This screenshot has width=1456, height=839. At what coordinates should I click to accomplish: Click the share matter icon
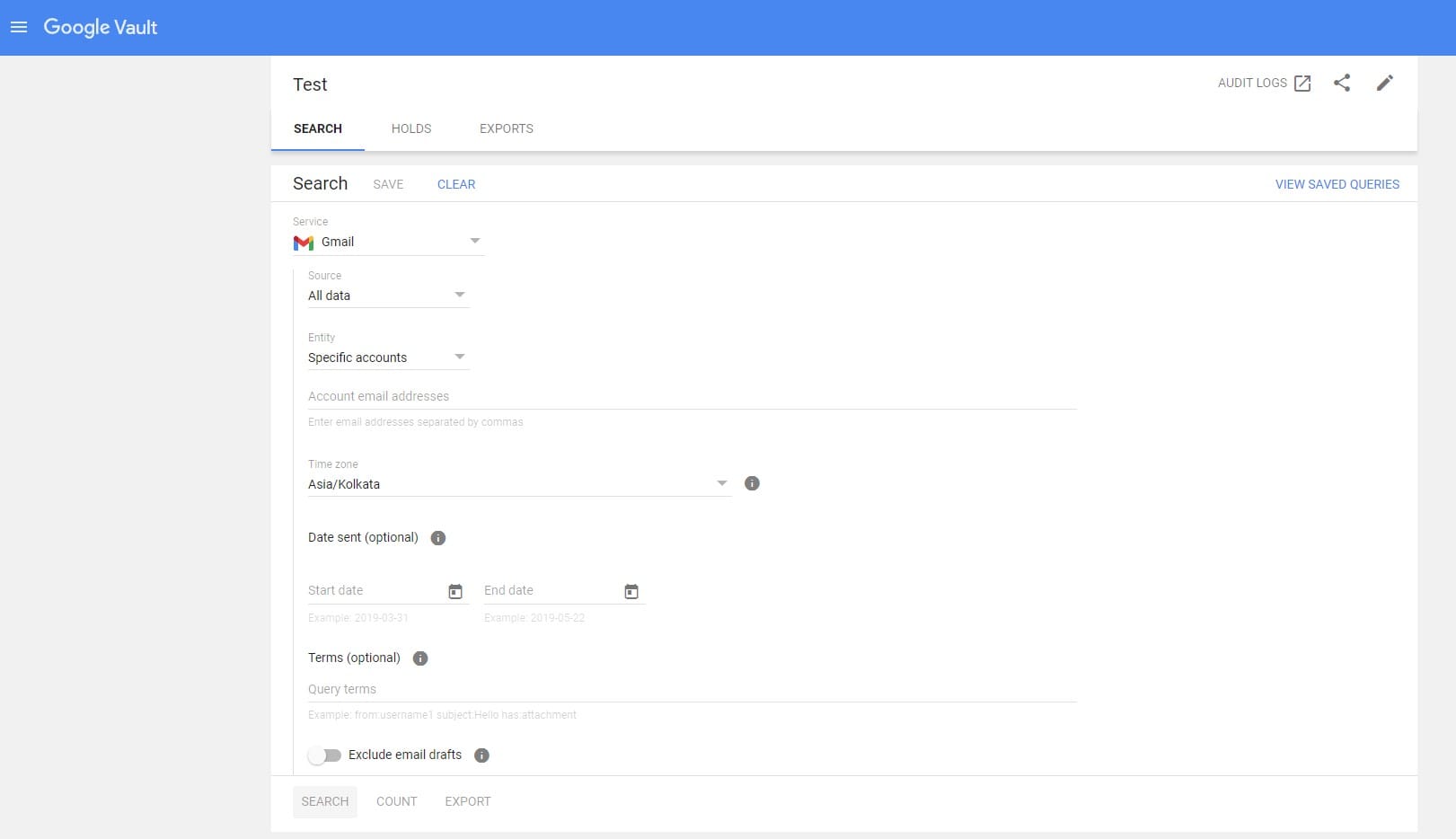[1341, 83]
